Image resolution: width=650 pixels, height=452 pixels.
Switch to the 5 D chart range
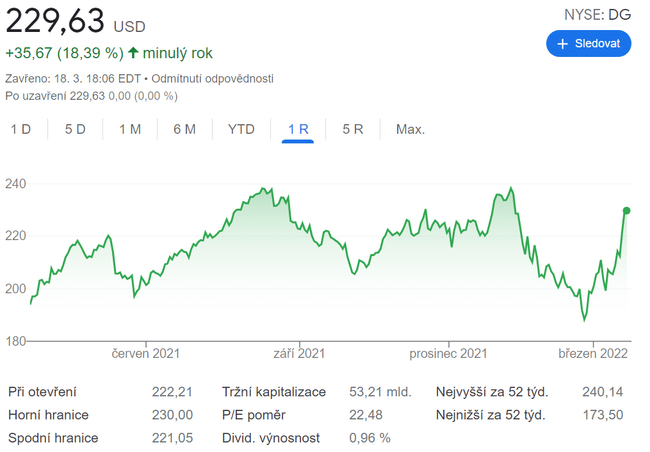pos(75,129)
